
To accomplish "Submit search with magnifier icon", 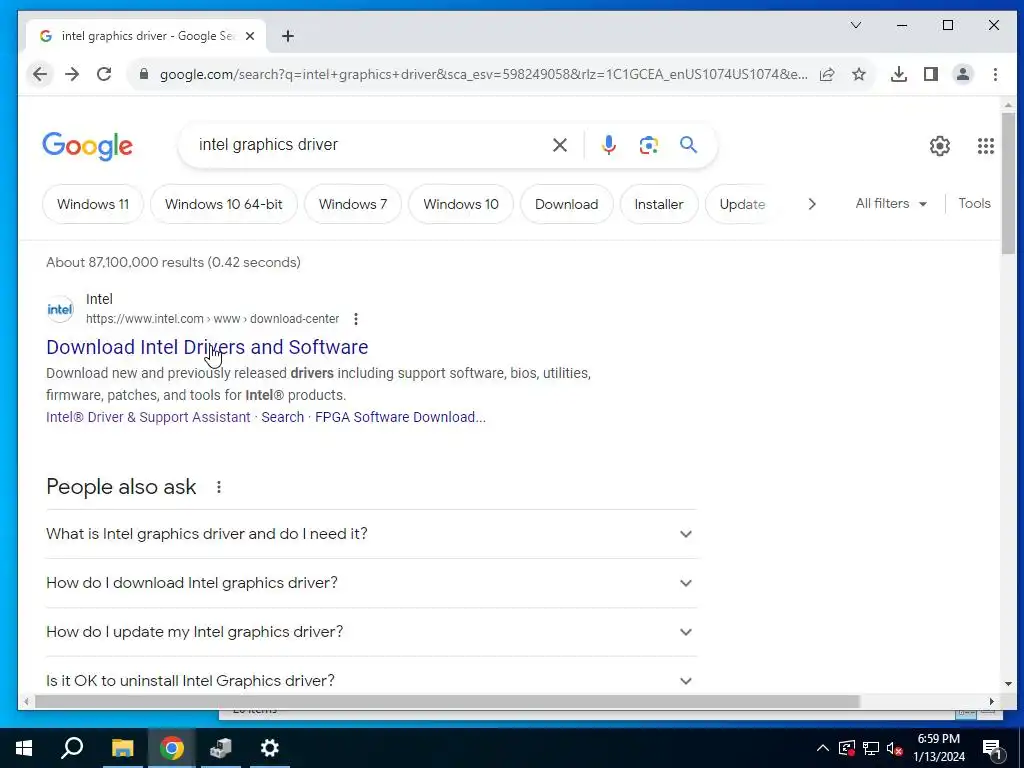I will click(688, 145).
